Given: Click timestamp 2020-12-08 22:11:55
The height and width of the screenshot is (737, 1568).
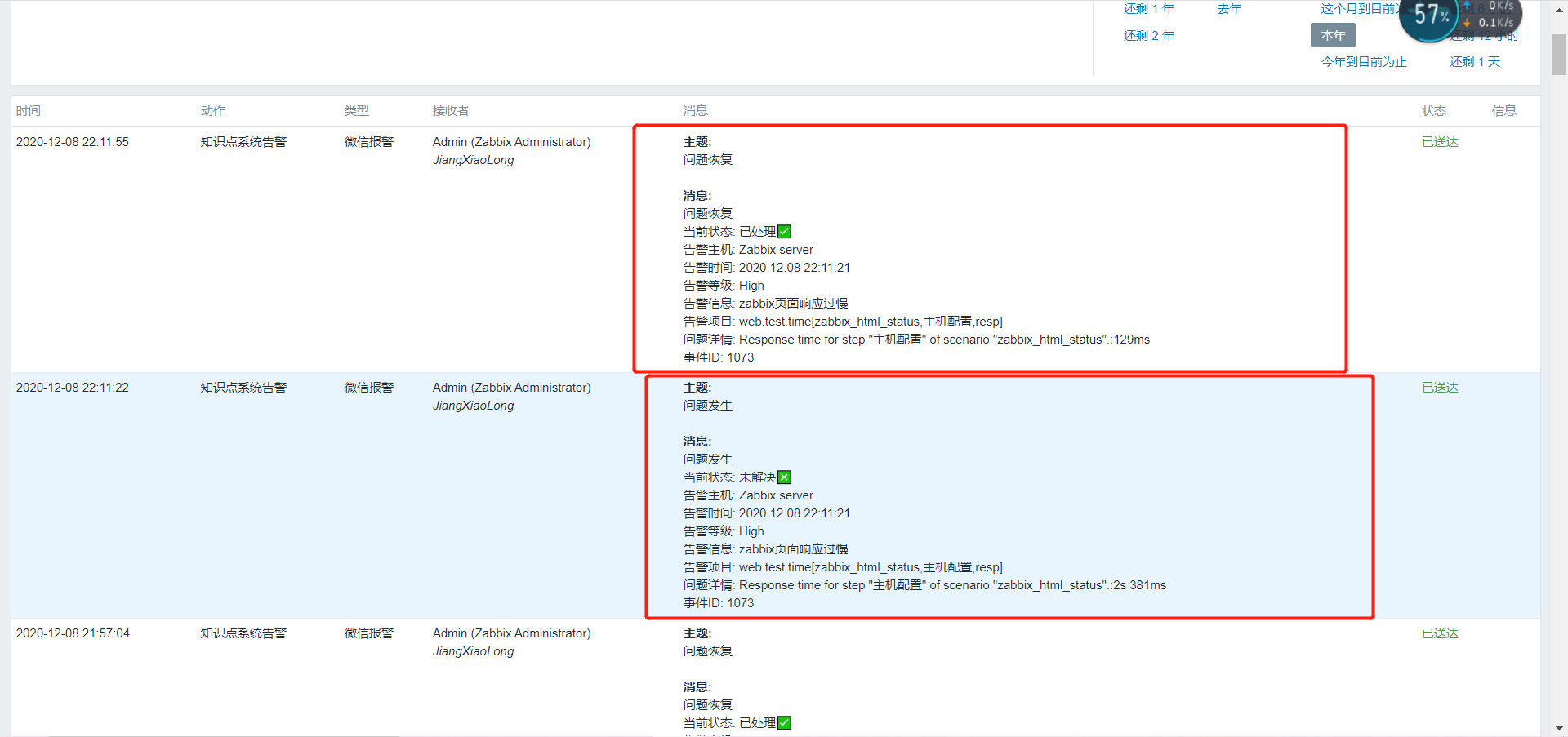Looking at the screenshot, I should (x=73, y=142).
